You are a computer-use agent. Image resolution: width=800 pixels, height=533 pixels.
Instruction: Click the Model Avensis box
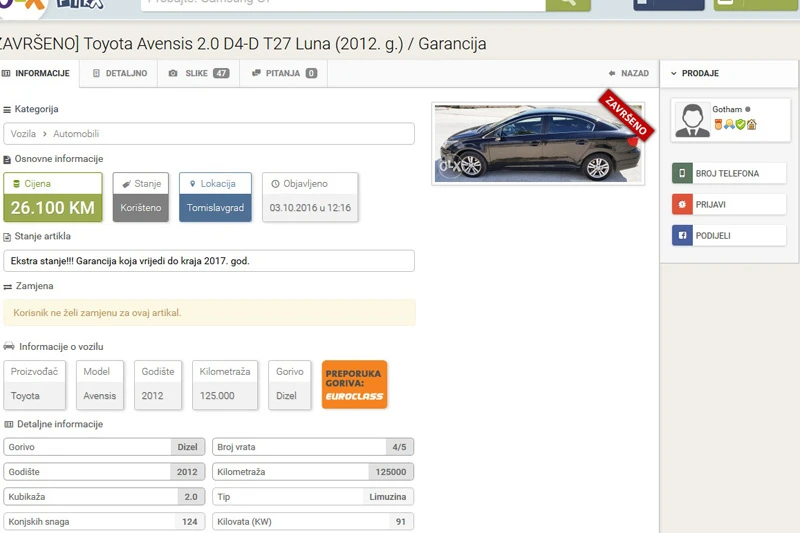100,385
